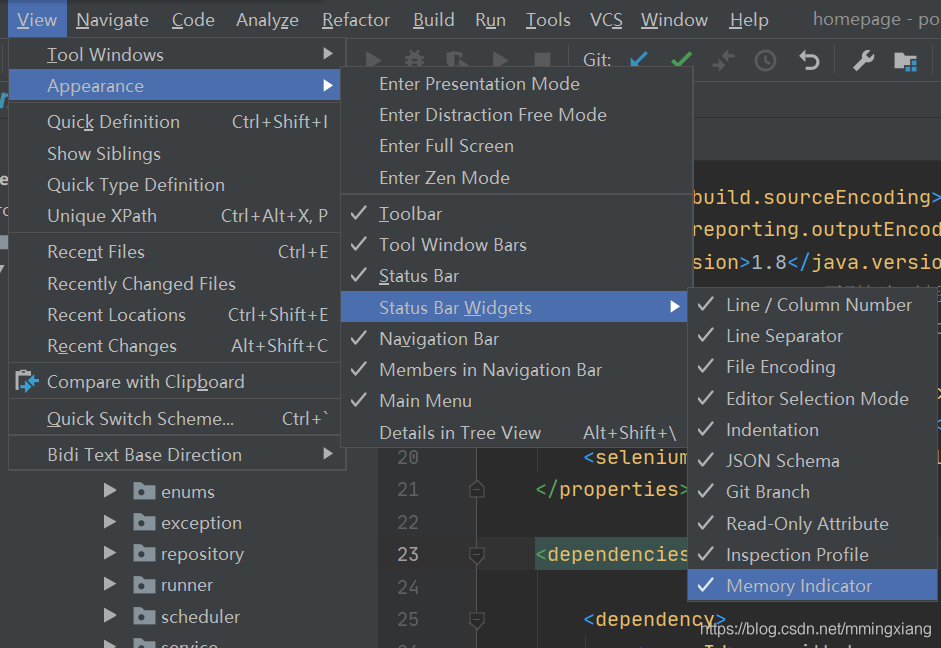Toggle File Encoding widget
This screenshot has height=648, width=941.
[x=813, y=367]
